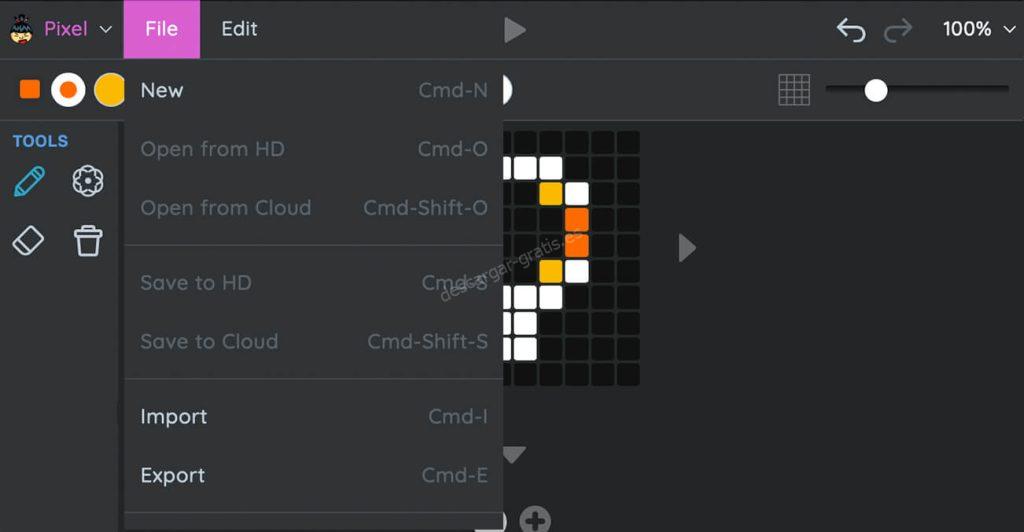Select the flower-shaped tool icon

click(88, 181)
